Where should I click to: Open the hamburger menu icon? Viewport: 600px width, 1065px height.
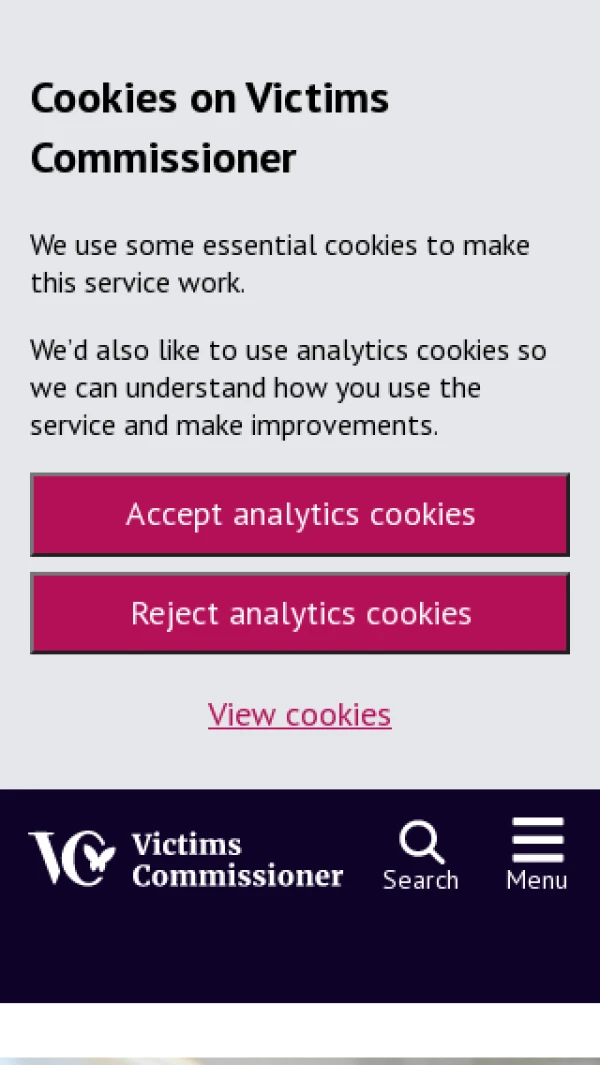[538, 840]
